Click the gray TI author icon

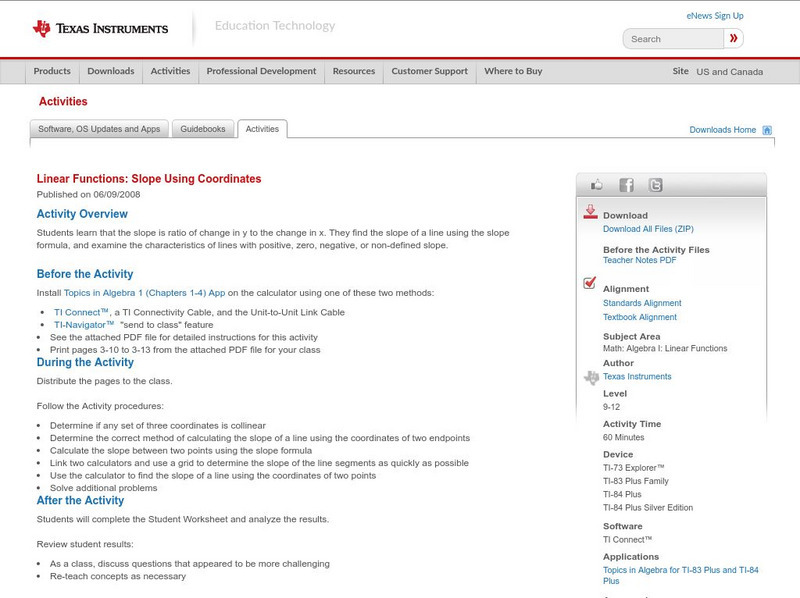(x=591, y=378)
